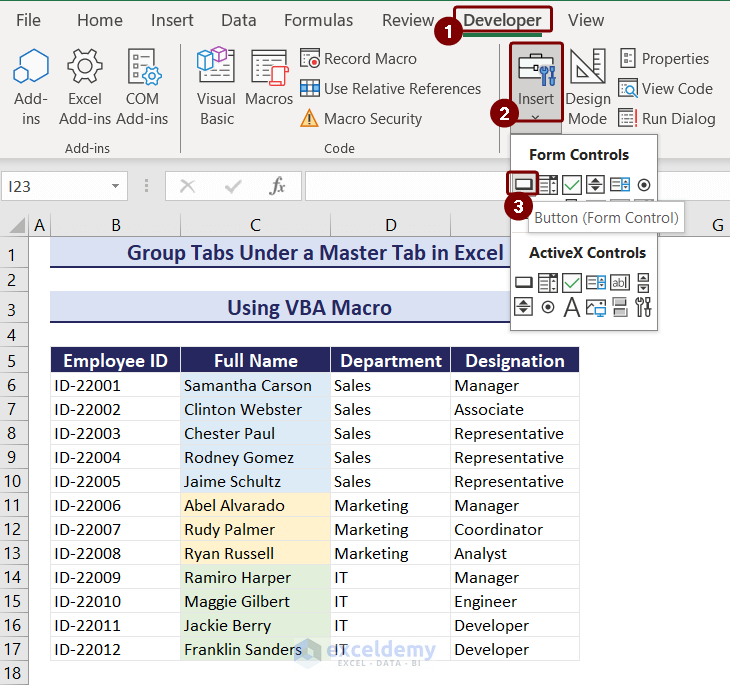Open the Visual Basic editor
730x685 pixels.
216,87
